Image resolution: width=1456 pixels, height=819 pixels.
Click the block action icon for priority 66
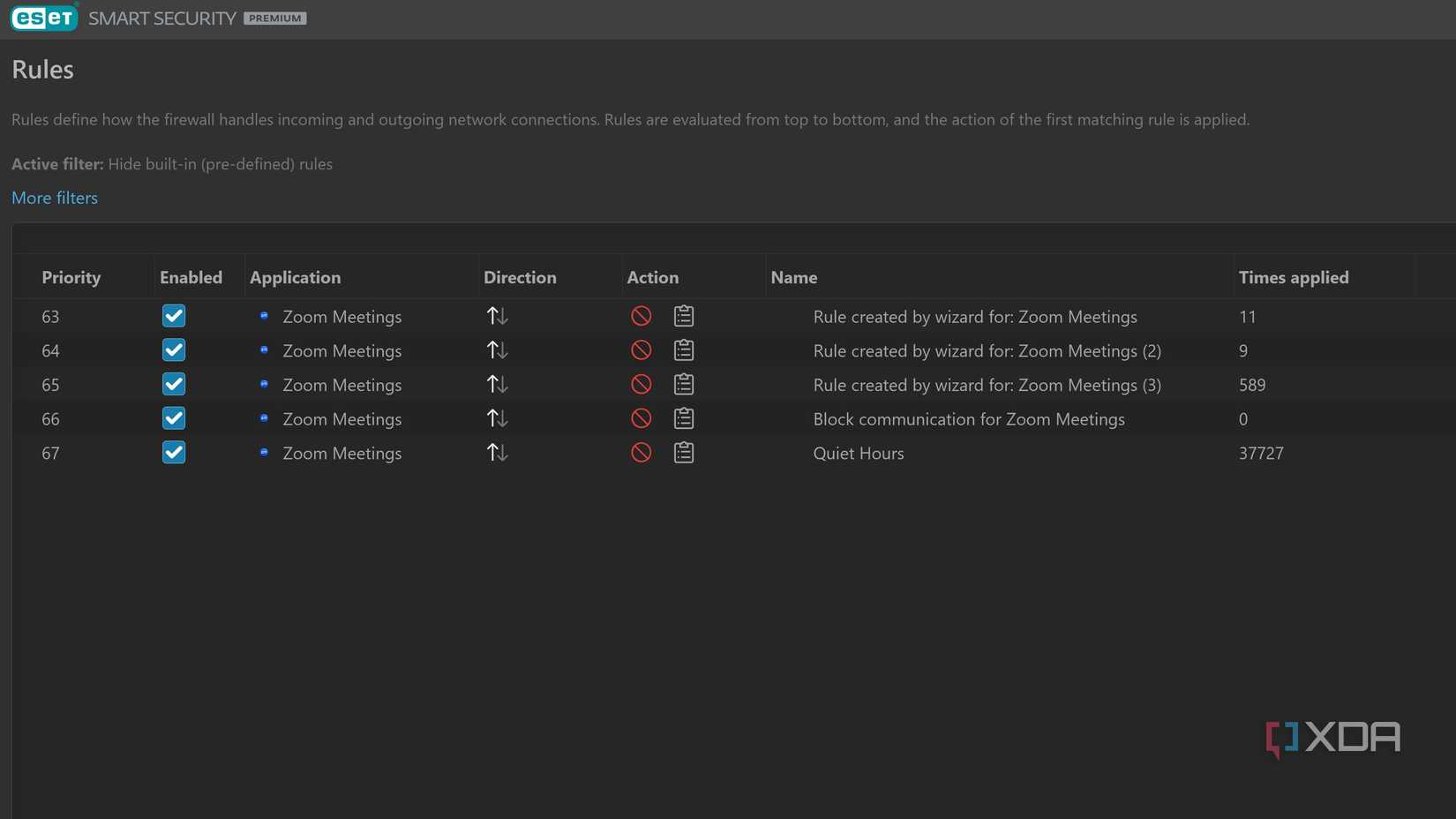pyautogui.click(x=642, y=418)
